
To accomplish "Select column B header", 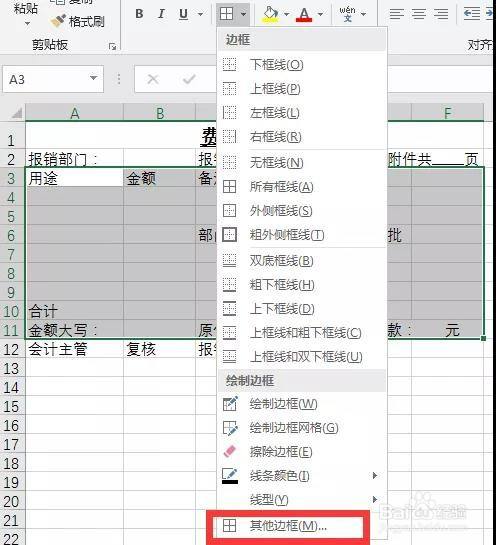I will click(x=160, y=113).
